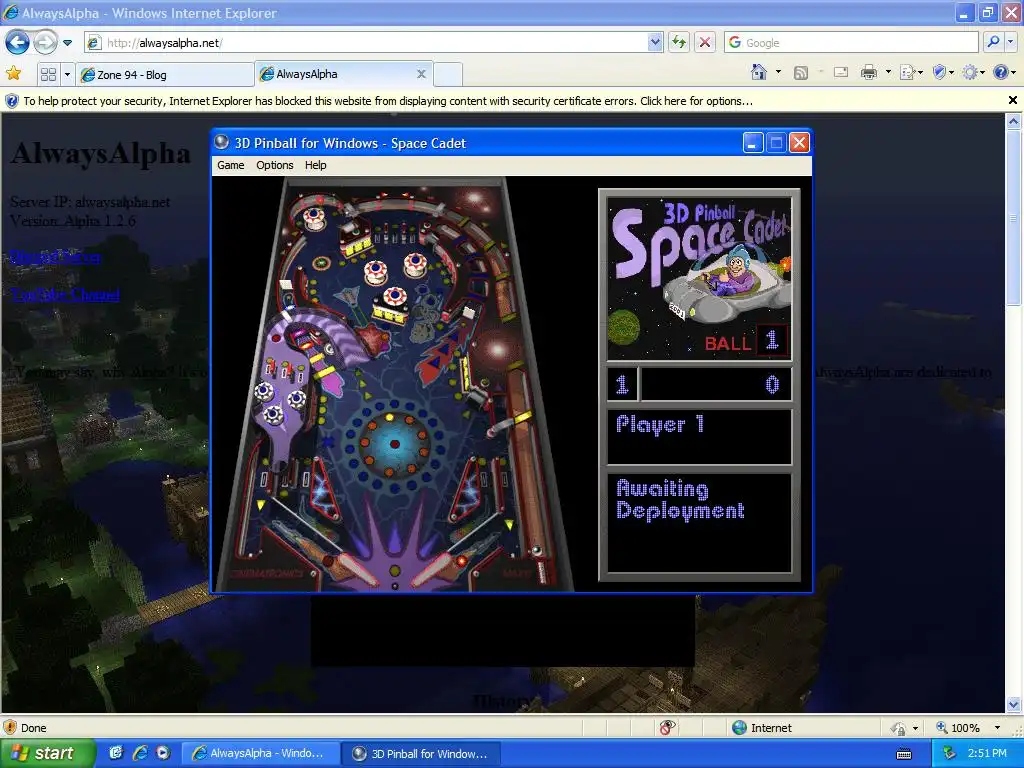Click the 2:51 PM system clock
The height and width of the screenshot is (768, 1024).
987,754
